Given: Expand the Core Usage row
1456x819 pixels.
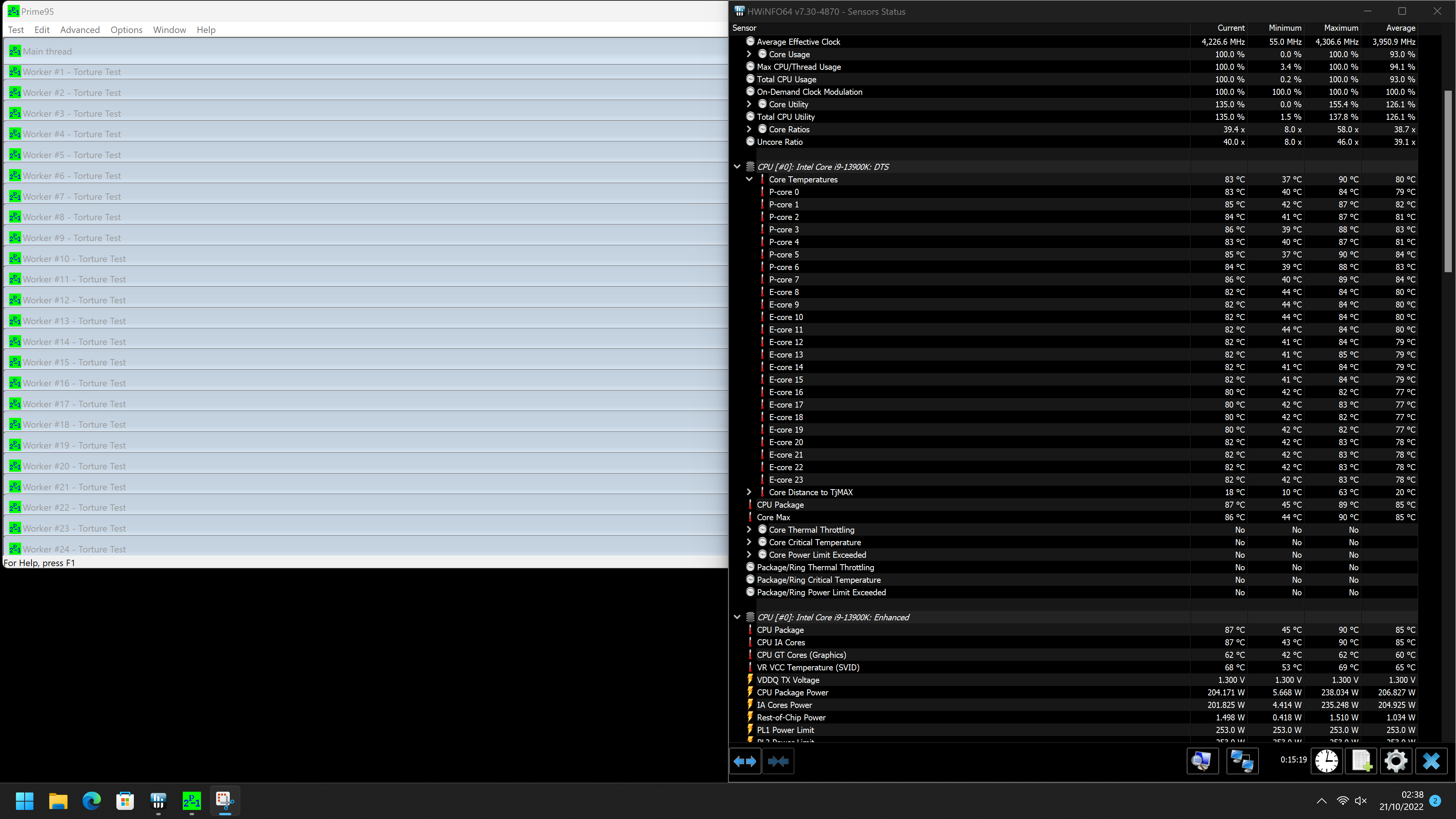Looking at the screenshot, I should click(x=750, y=54).
